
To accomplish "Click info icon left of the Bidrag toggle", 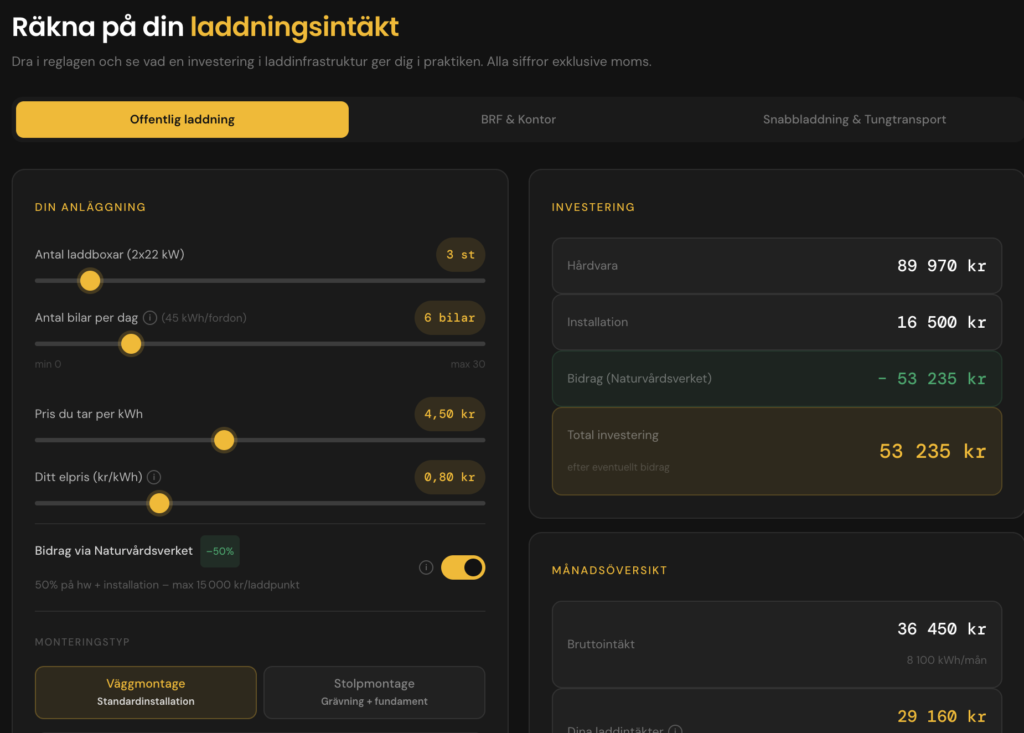I will tap(426, 568).
